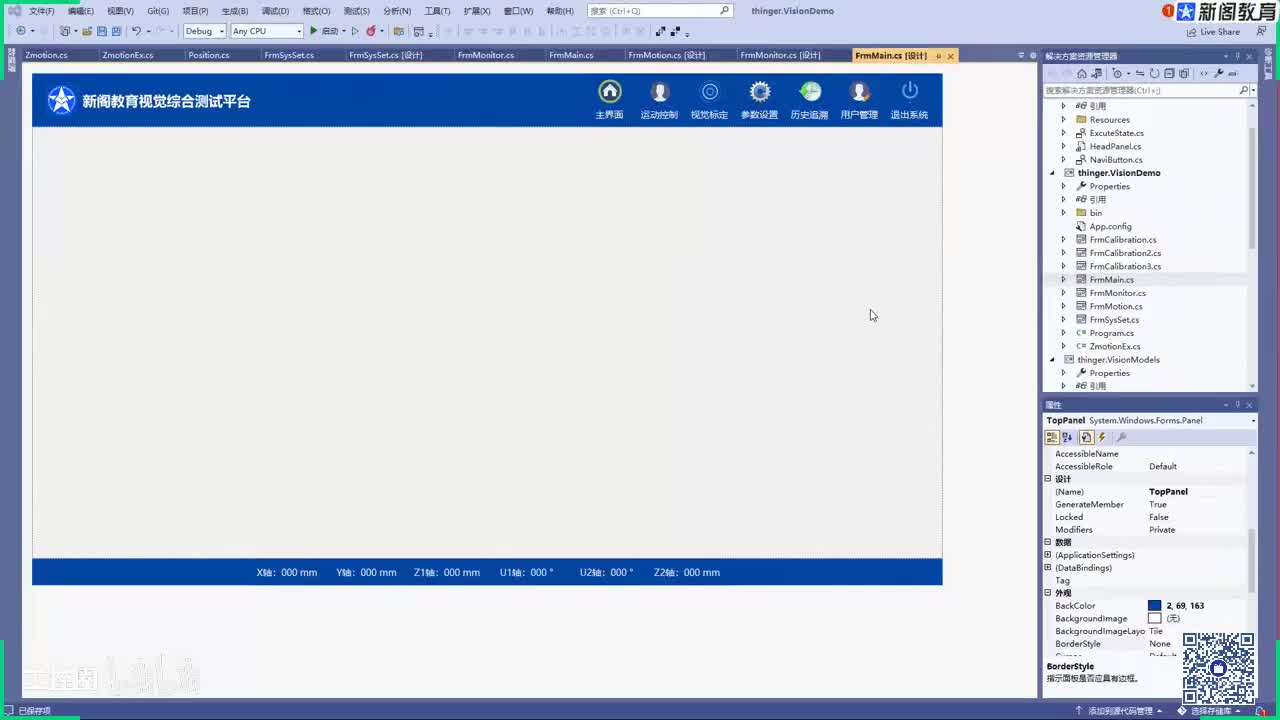Click the BackgroundImage empty swatch
Viewport: 1280px width, 720px height.
click(x=1155, y=619)
